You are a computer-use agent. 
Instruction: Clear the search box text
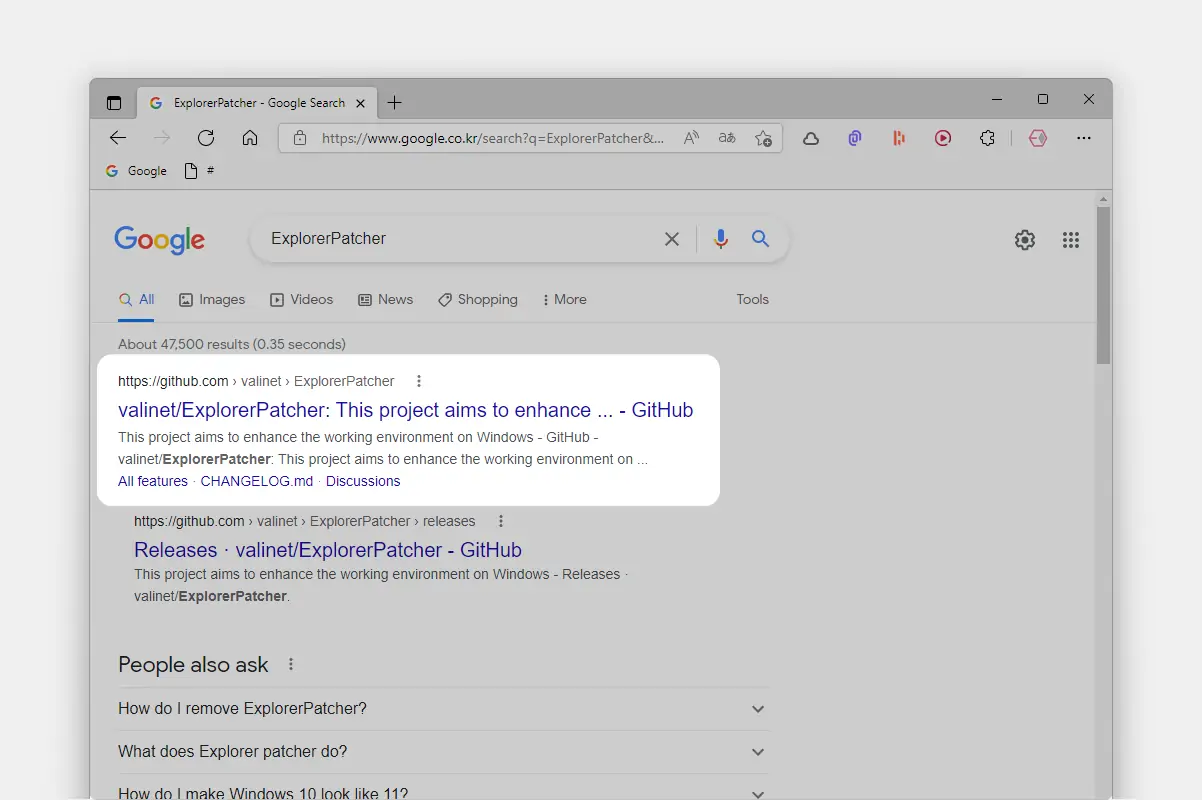[672, 239]
